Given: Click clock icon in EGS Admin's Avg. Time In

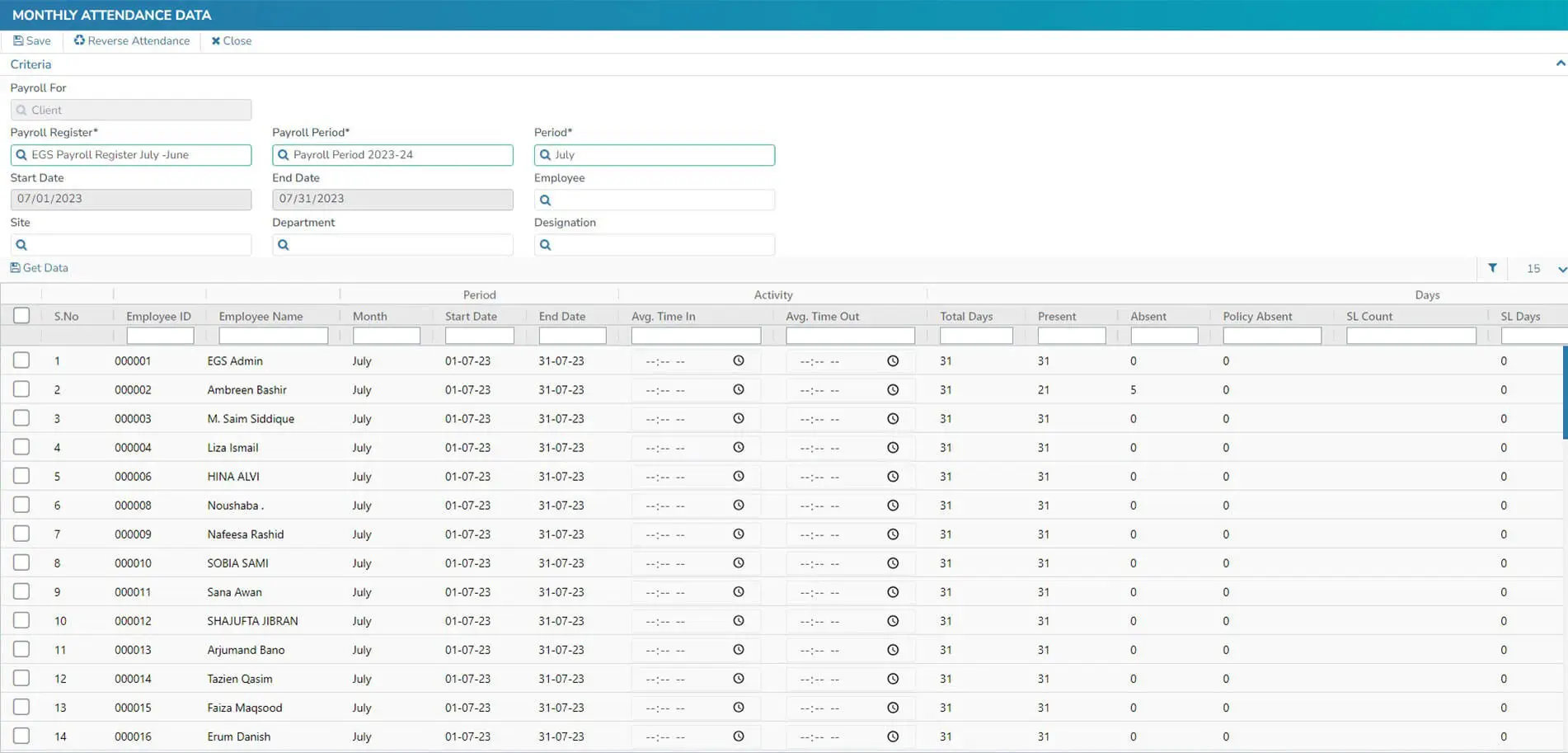Looking at the screenshot, I should [x=738, y=361].
